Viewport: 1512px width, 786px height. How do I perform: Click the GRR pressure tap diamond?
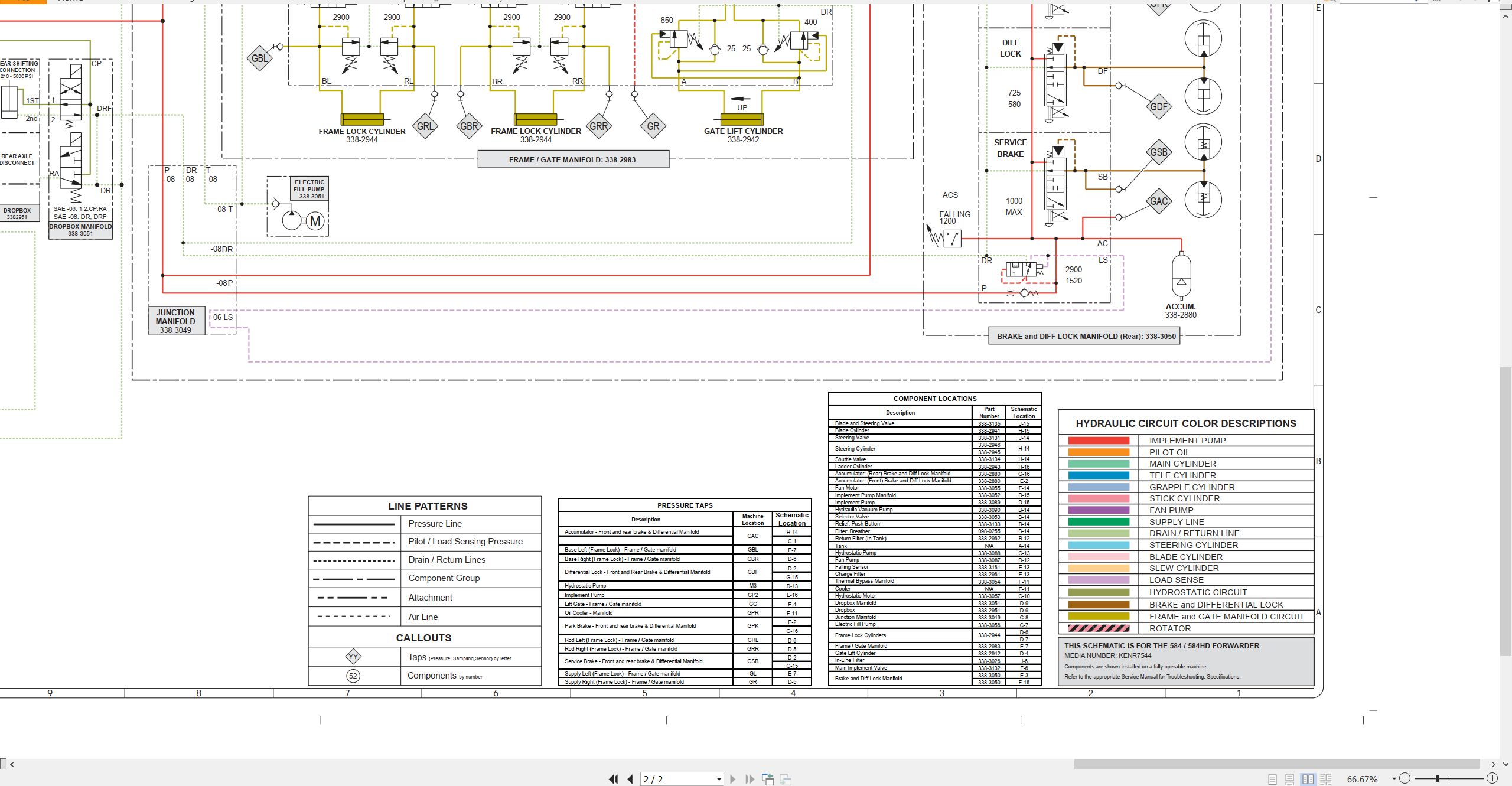(598, 126)
